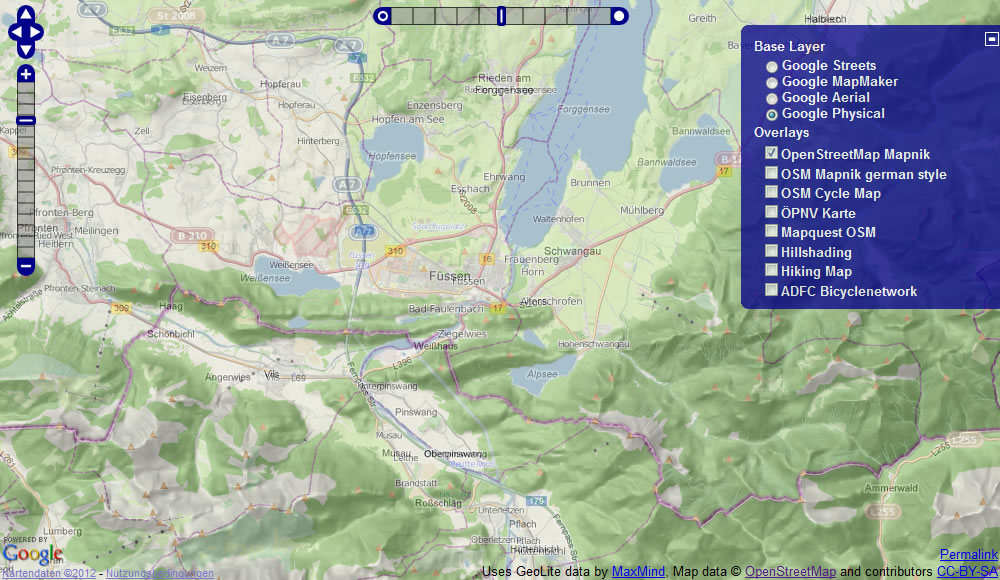
Task: Click the pan down arrow
Action: pyautogui.click(x=26, y=49)
